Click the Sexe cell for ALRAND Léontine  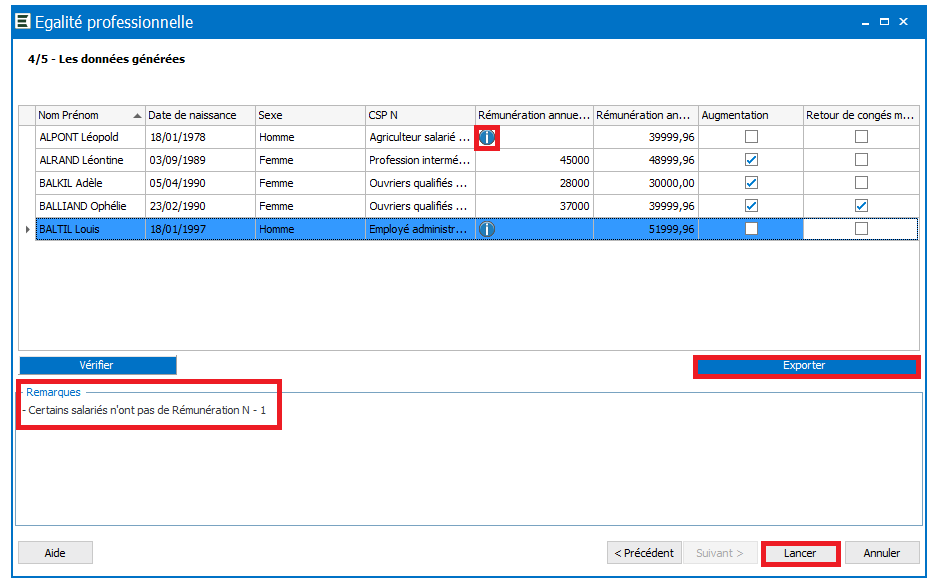point(310,160)
